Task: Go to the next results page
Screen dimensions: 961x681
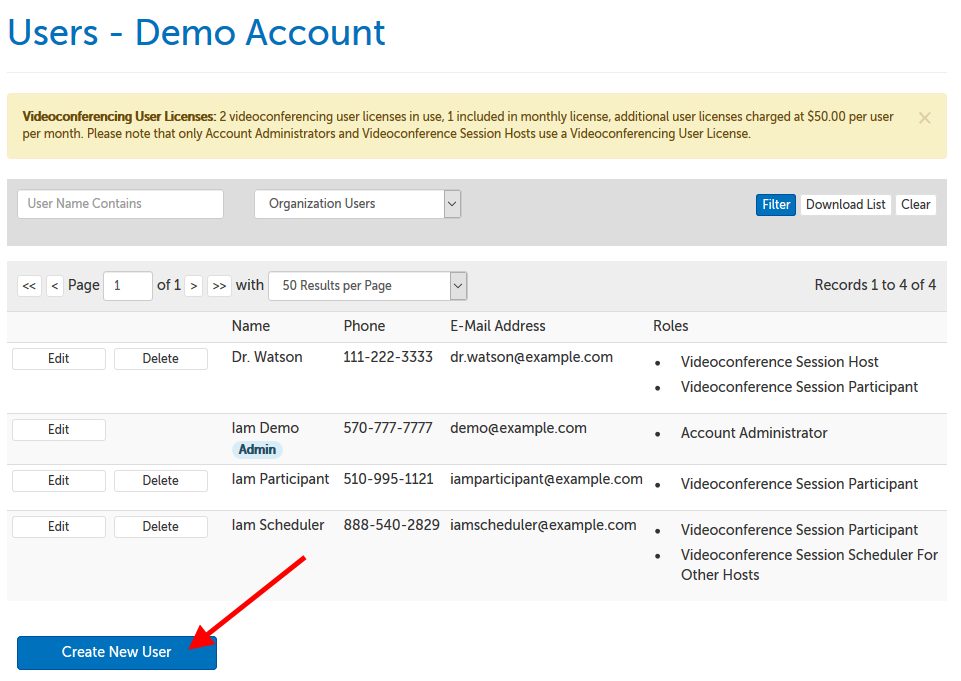Action: pos(194,286)
